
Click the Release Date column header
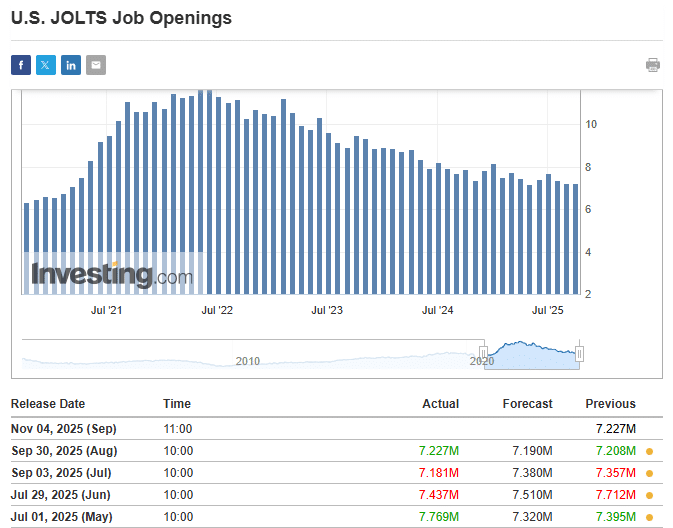click(48, 404)
